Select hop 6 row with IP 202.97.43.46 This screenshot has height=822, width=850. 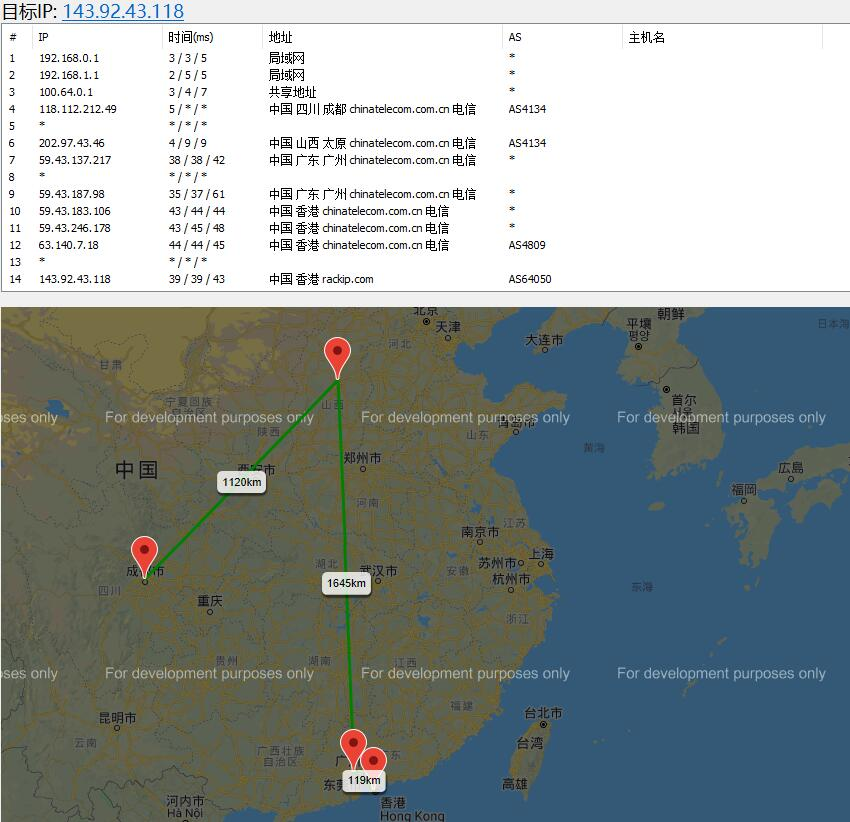click(x=425, y=143)
